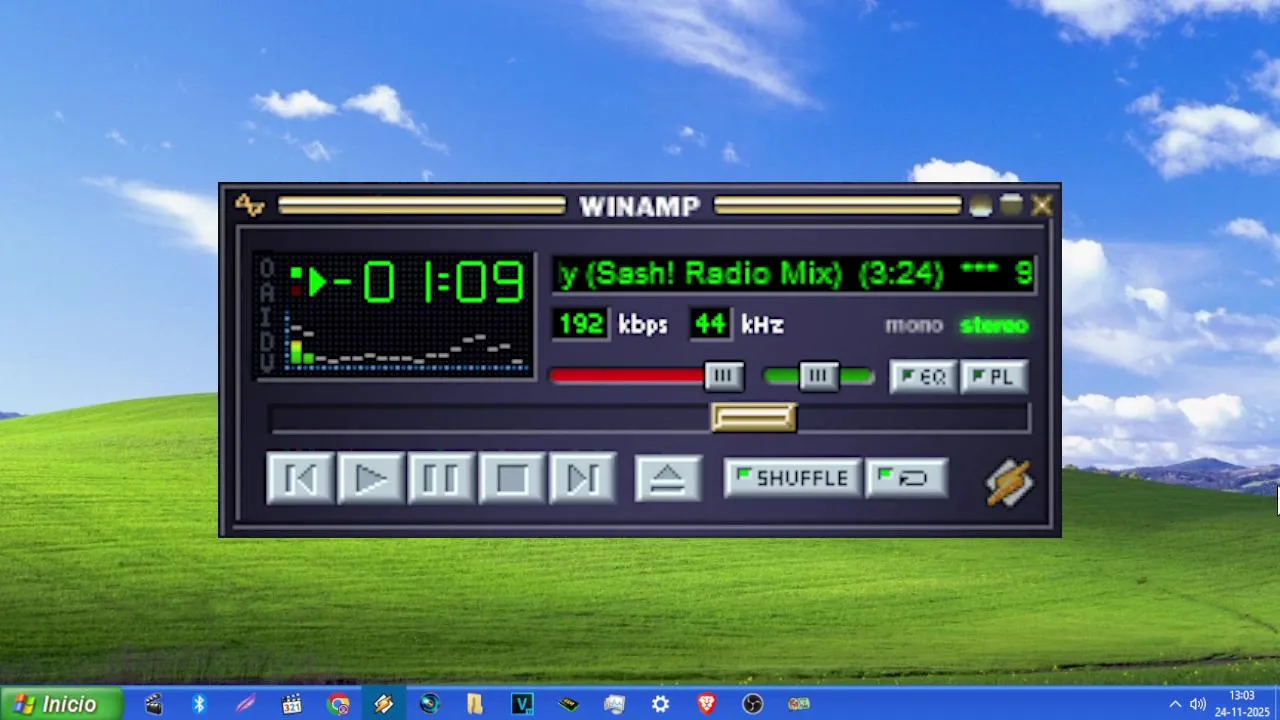
Task: Stop playback in Winamp
Action: click(512, 479)
